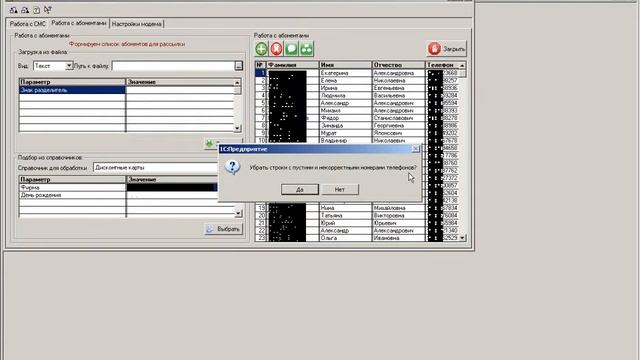Click the Выбрать button
Screen dimensions: 640x360
[x=223, y=229]
